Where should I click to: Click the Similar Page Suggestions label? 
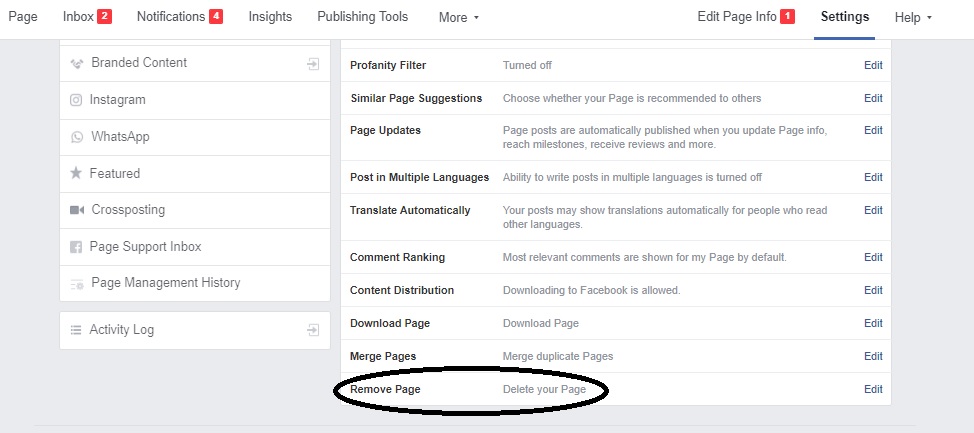click(416, 98)
